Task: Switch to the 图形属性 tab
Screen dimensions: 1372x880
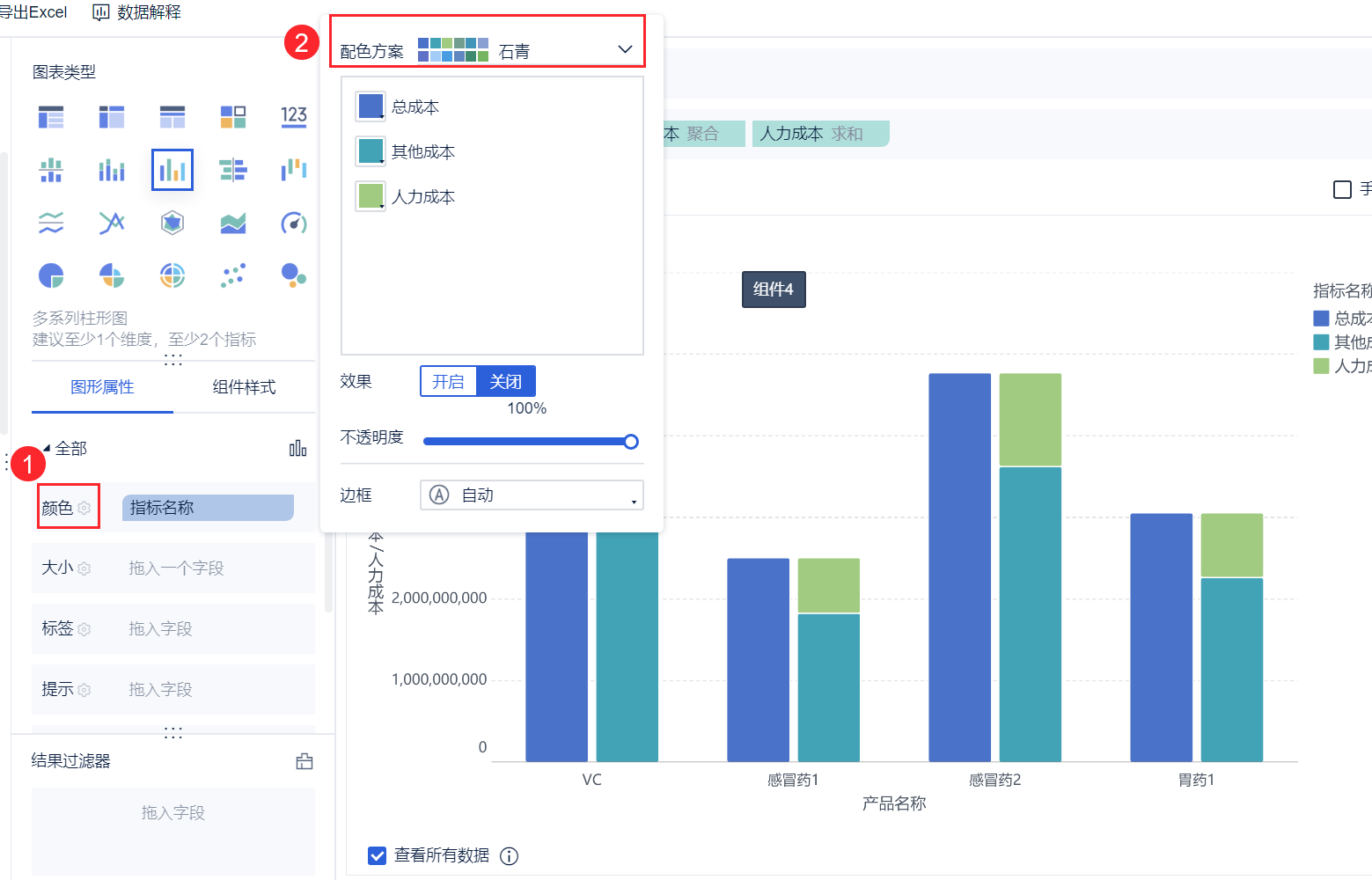Action: [x=102, y=387]
